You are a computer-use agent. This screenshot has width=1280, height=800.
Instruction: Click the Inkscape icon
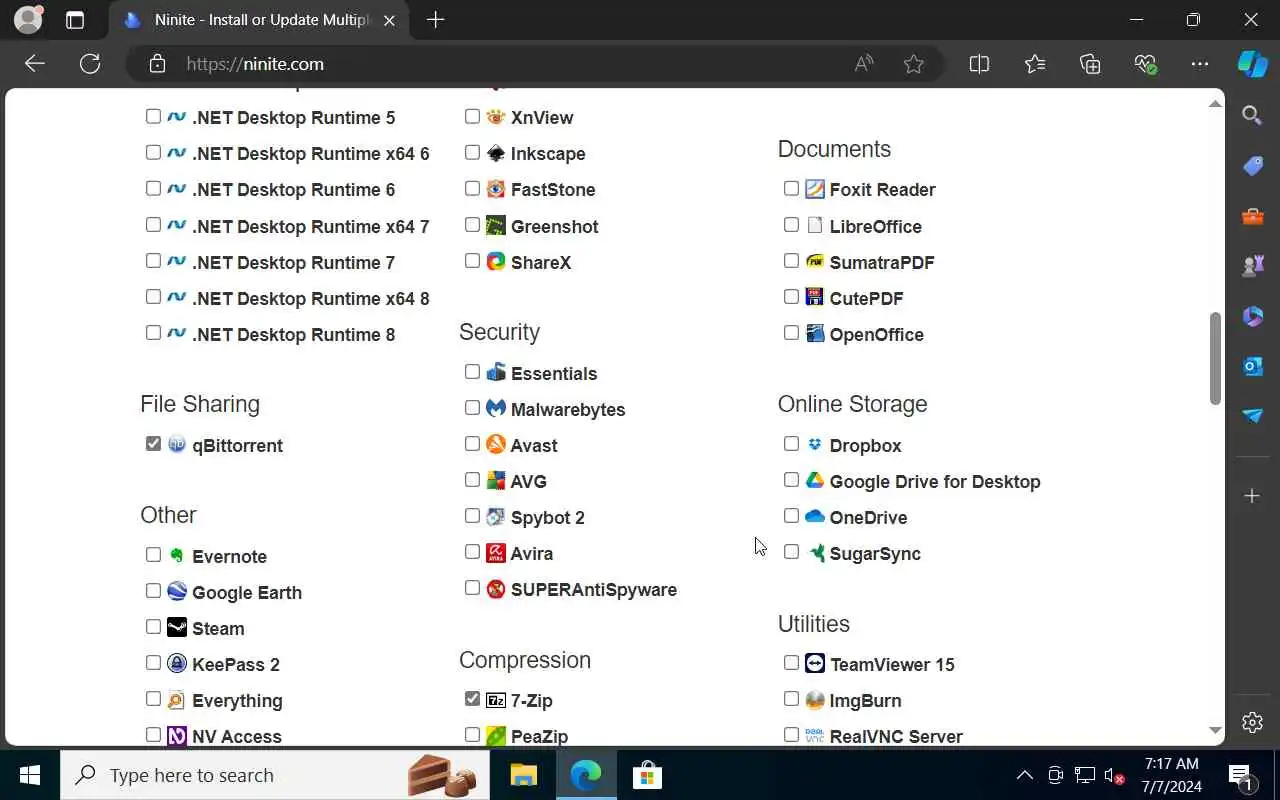click(496, 152)
